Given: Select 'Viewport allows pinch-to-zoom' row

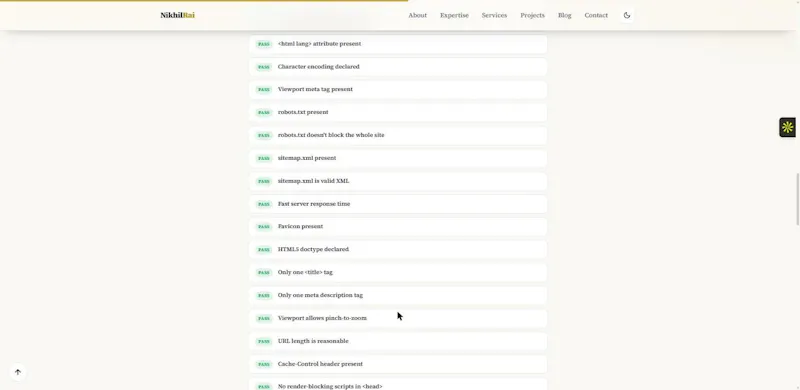Looking at the screenshot, I should (x=398, y=319).
